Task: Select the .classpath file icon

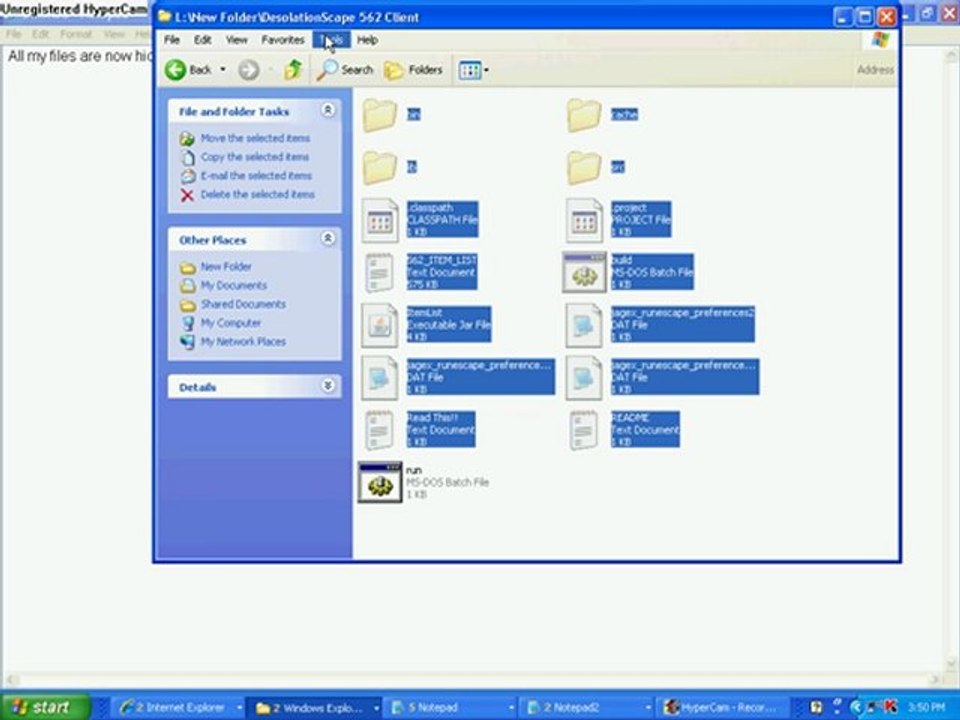Action: (x=380, y=220)
